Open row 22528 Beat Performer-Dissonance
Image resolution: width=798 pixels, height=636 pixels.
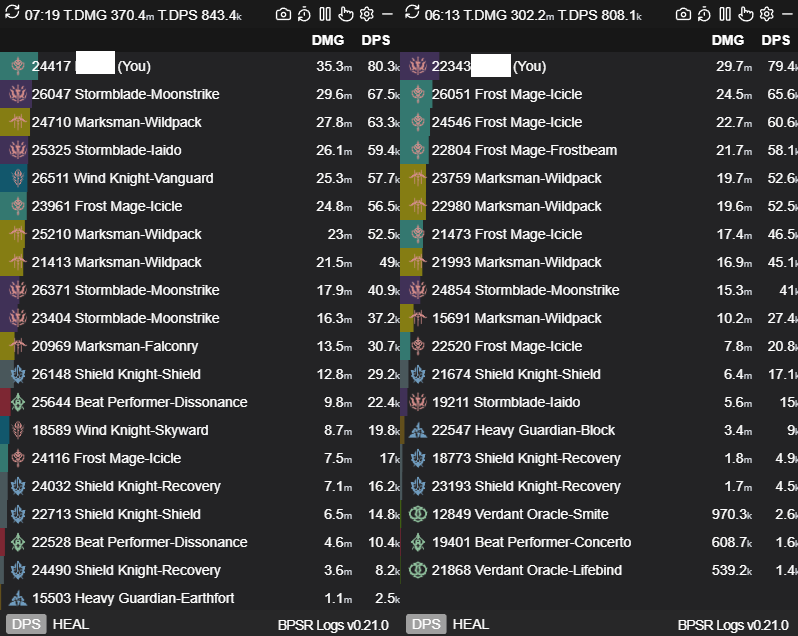[x=200, y=542]
